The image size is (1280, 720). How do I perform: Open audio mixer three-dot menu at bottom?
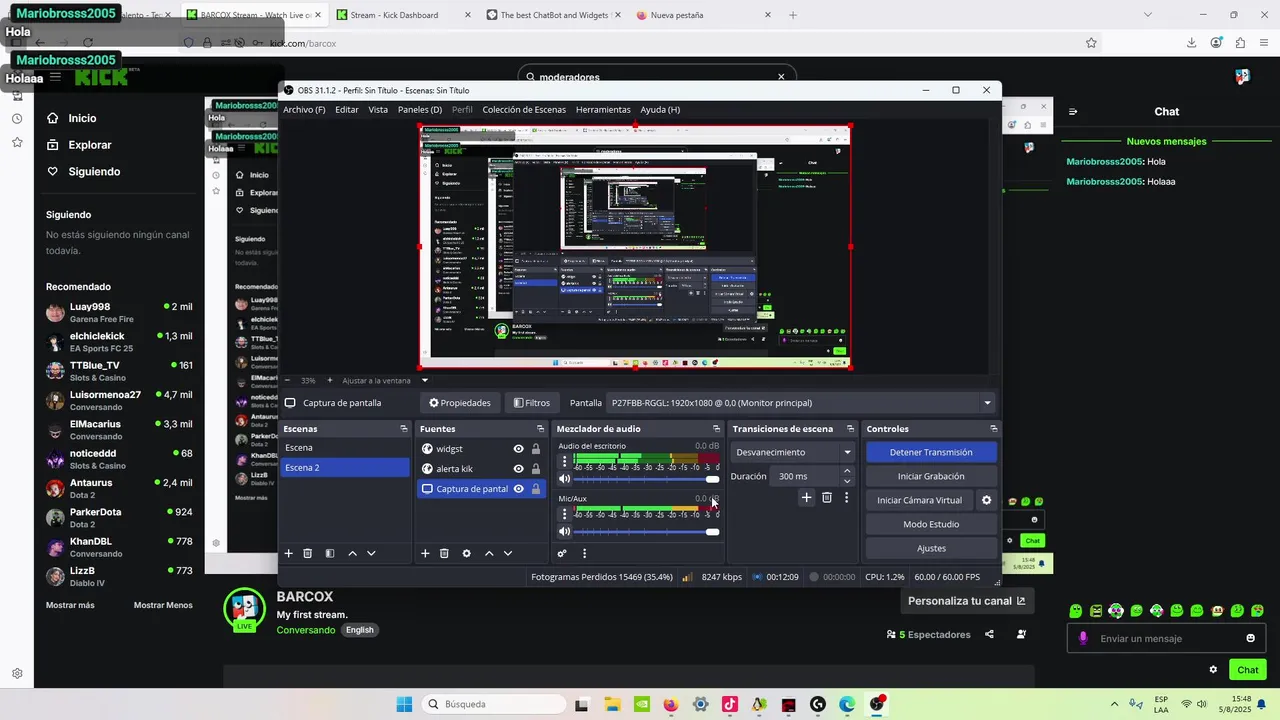[584, 553]
